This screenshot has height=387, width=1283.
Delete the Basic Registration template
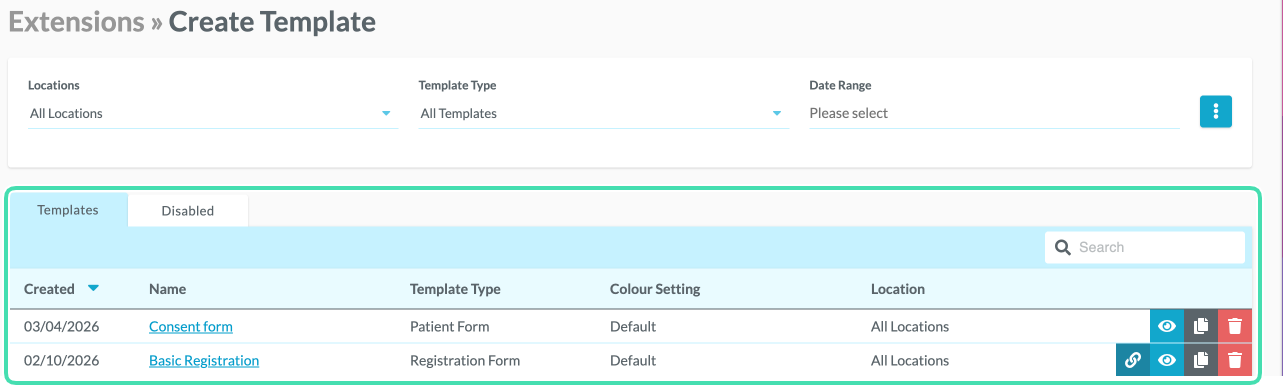click(x=1235, y=360)
